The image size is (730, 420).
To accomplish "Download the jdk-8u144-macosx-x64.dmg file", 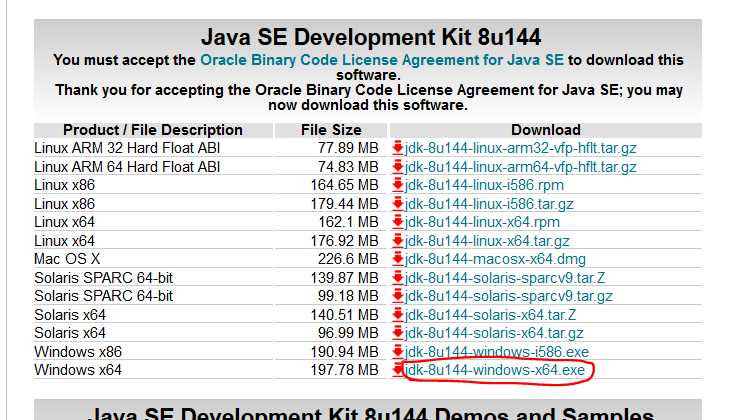I will [x=495, y=259].
